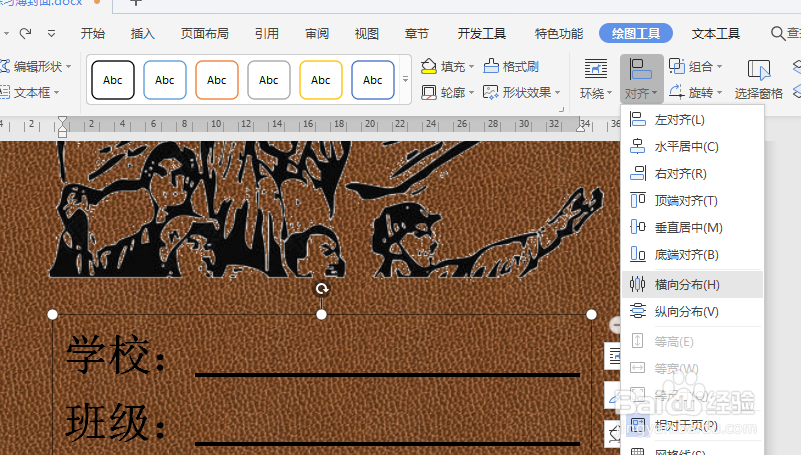
Task: Click the 对齐 align button
Action: [x=641, y=79]
